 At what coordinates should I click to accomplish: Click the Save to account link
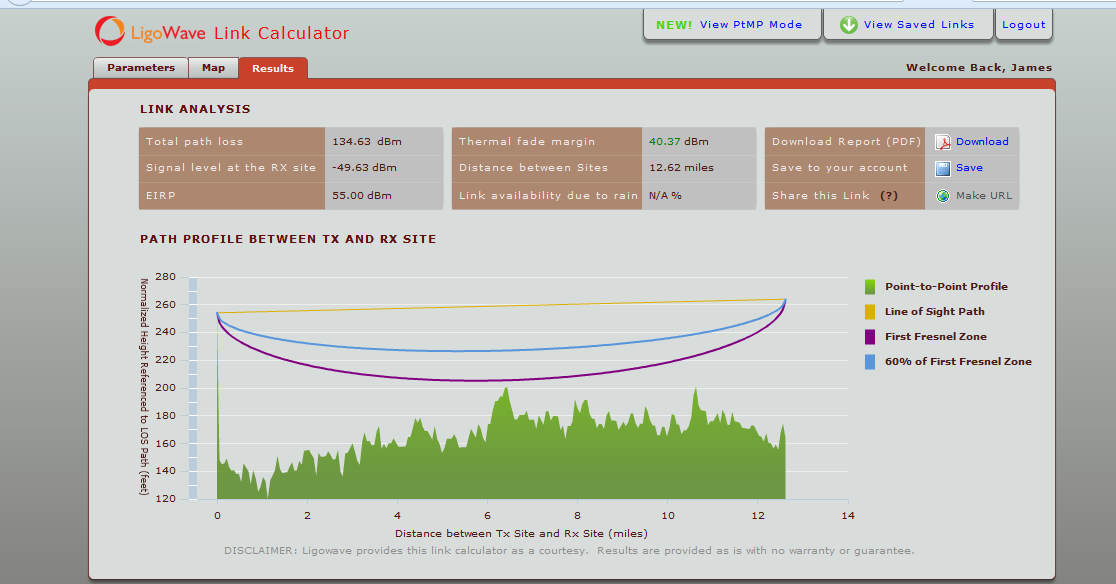pyautogui.click(x=969, y=168)
